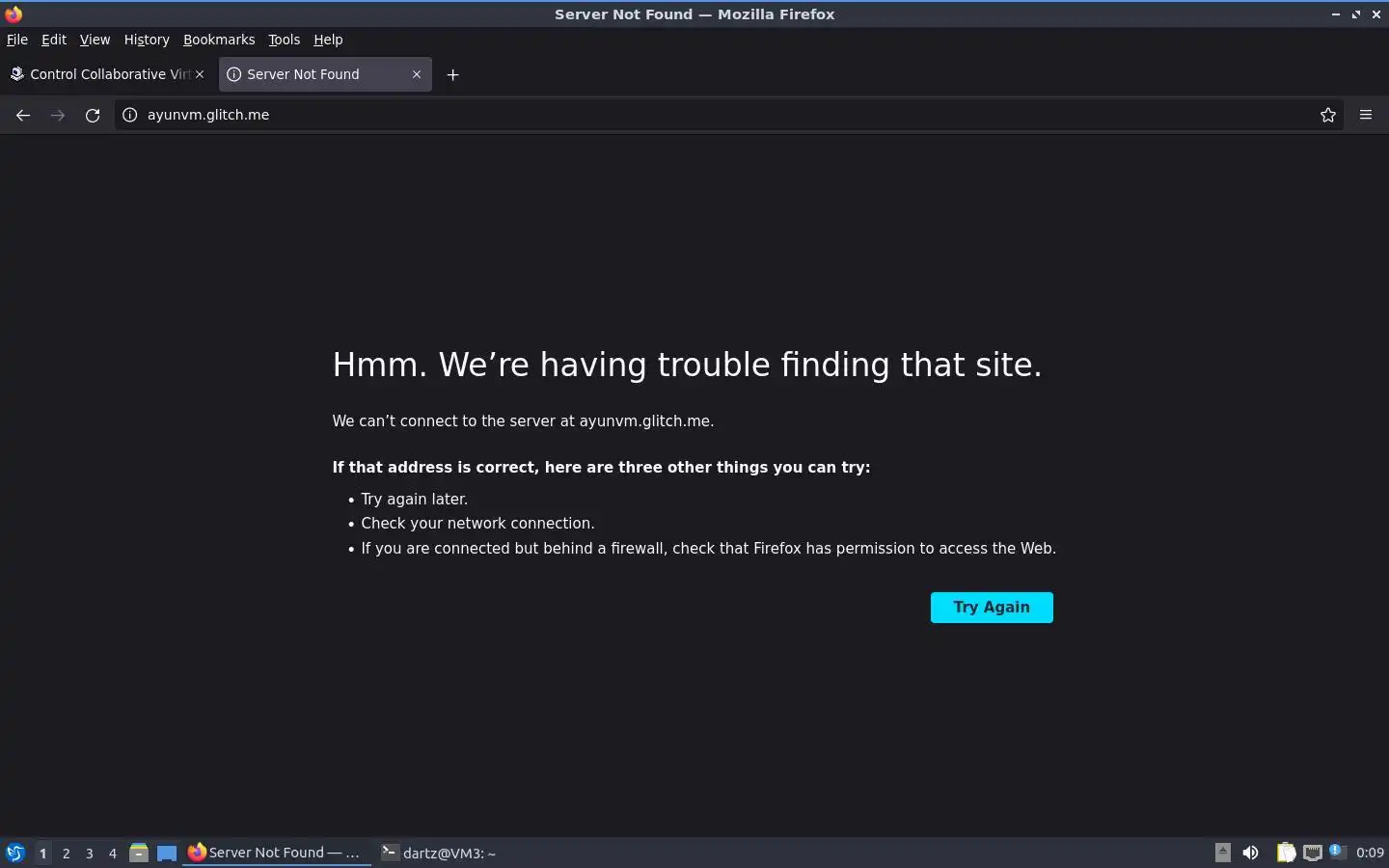This screenshot has width=1389, height=868.
Task: Open the View menu
Action: tap(95, 40)
